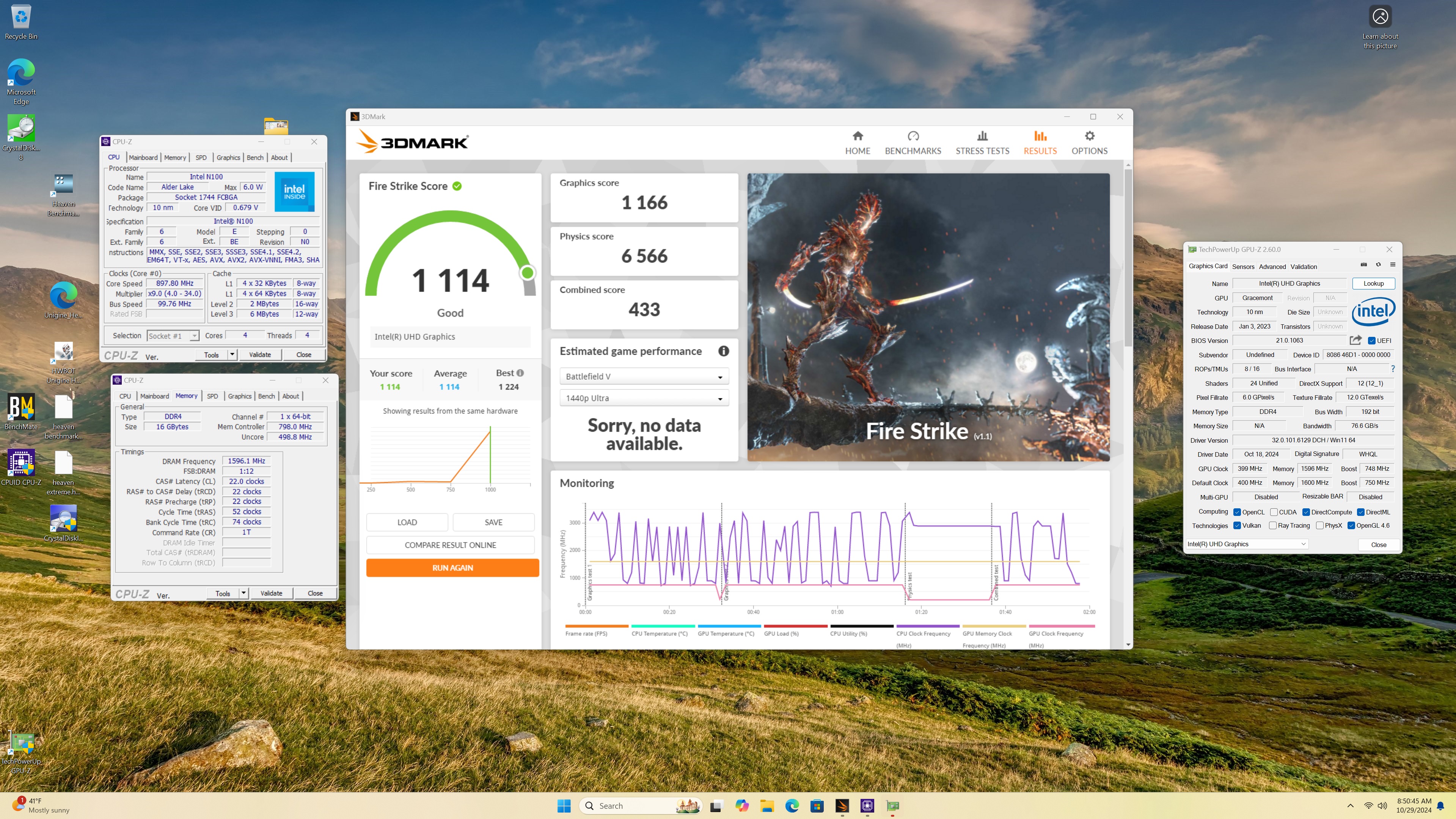Image resolution: width=1456 pixels, height=819 pixels.
Task: Toggle PhysX checkbox in GPU-Z
Action: pos(1319,526)
